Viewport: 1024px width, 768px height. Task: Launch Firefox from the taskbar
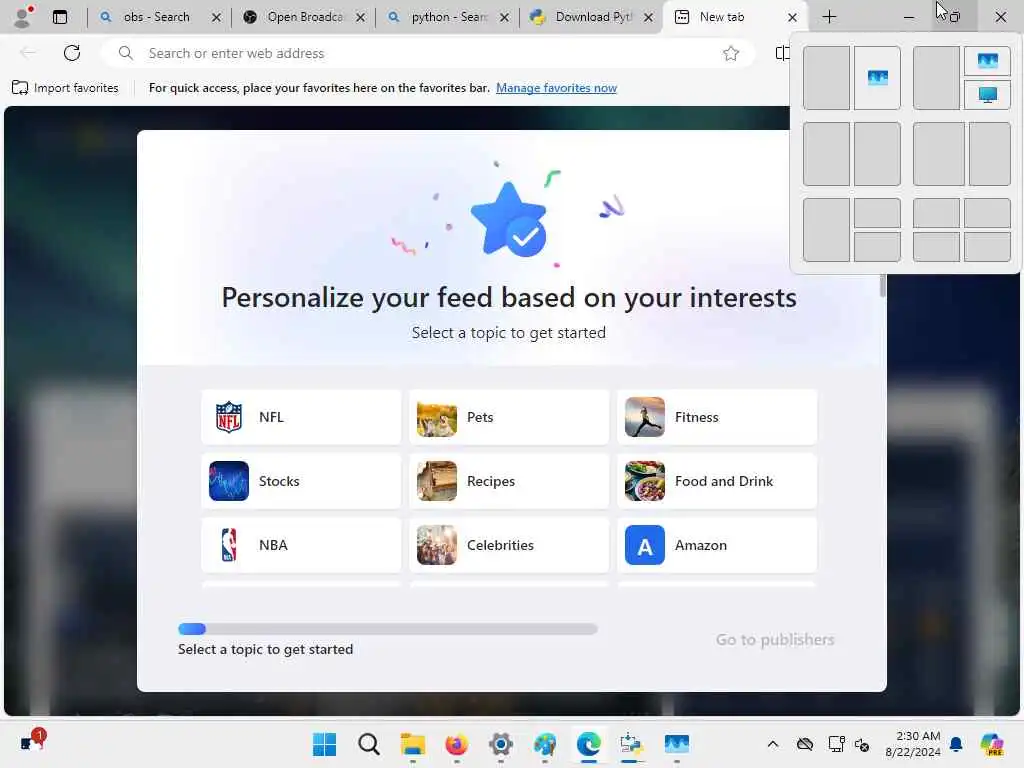(456, 744)
